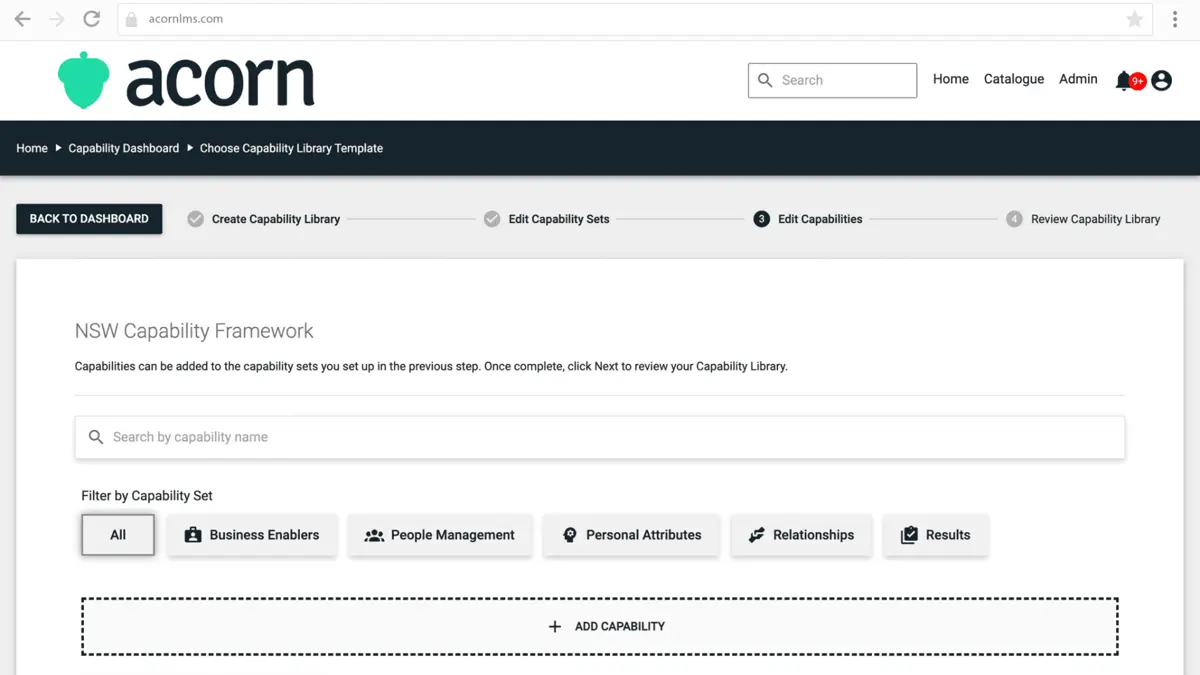1200x675 pixels.
Task: Open Catalogue in the top navigation
Action: pyautogui.click(x=1014, y=79)
